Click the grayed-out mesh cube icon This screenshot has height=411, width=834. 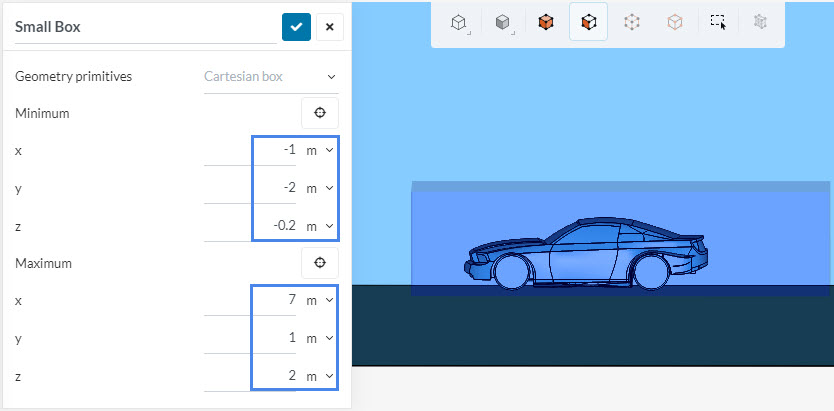click(x=760, y=22)
